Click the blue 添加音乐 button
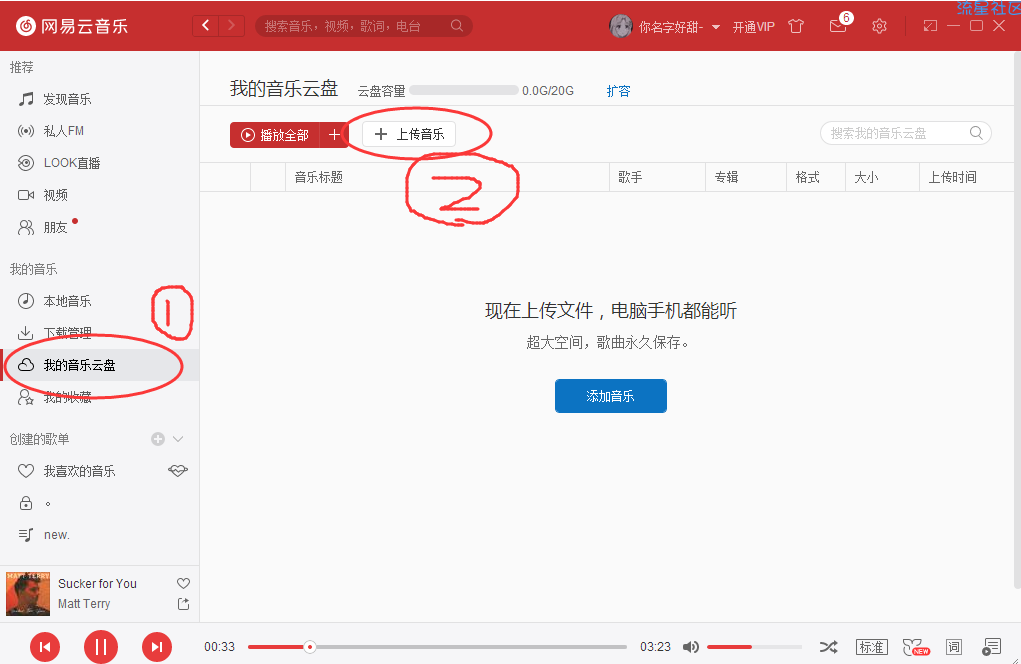Viewport: 1021px width, 664px height. [611, 396]
